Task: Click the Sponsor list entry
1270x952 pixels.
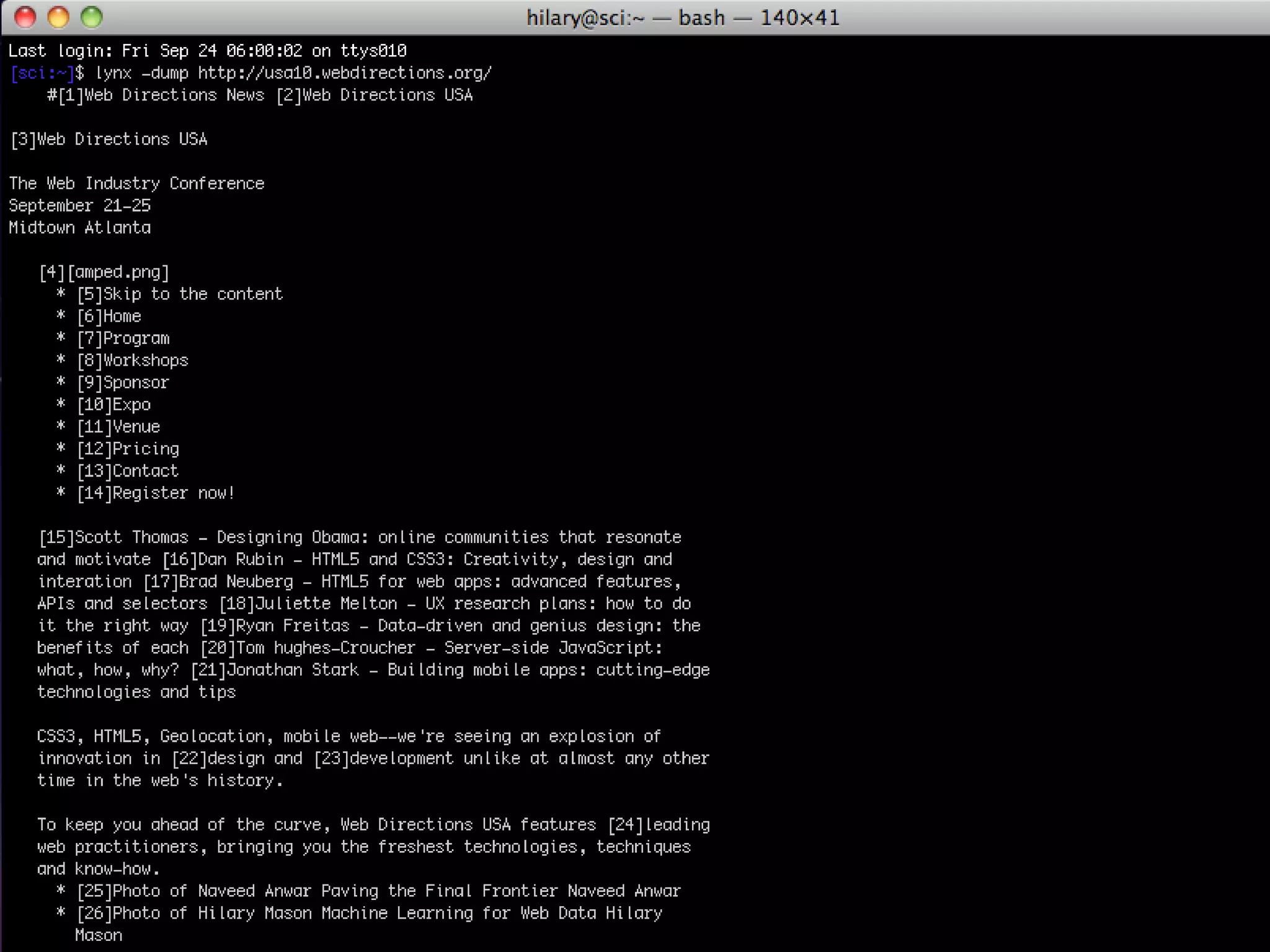Action: pos(136,382)
